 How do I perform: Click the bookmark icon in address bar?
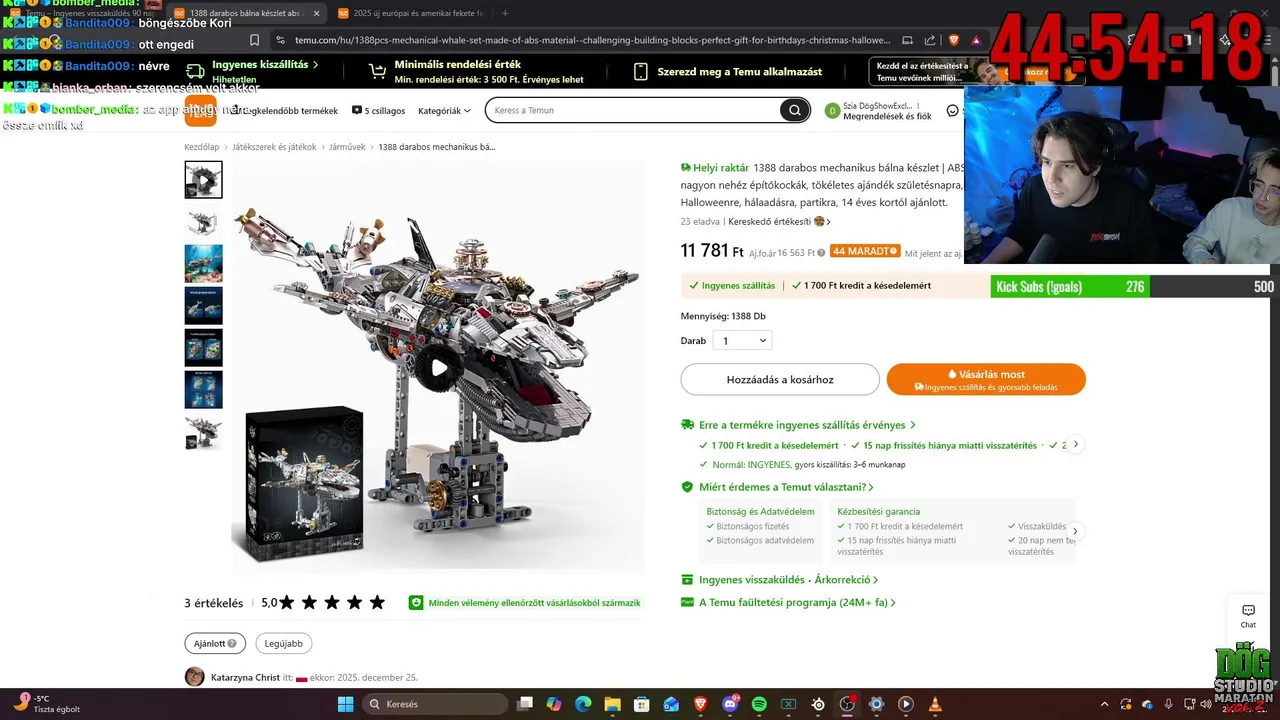(x=255, y=40)
